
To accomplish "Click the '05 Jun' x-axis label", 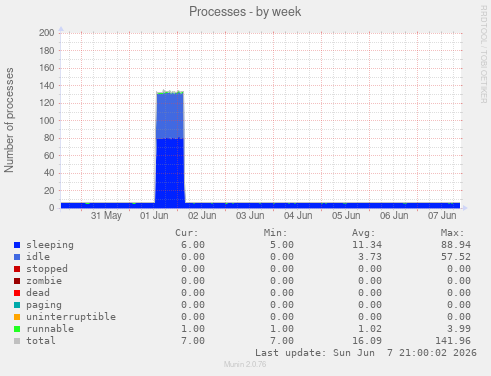I will [346, 216].
